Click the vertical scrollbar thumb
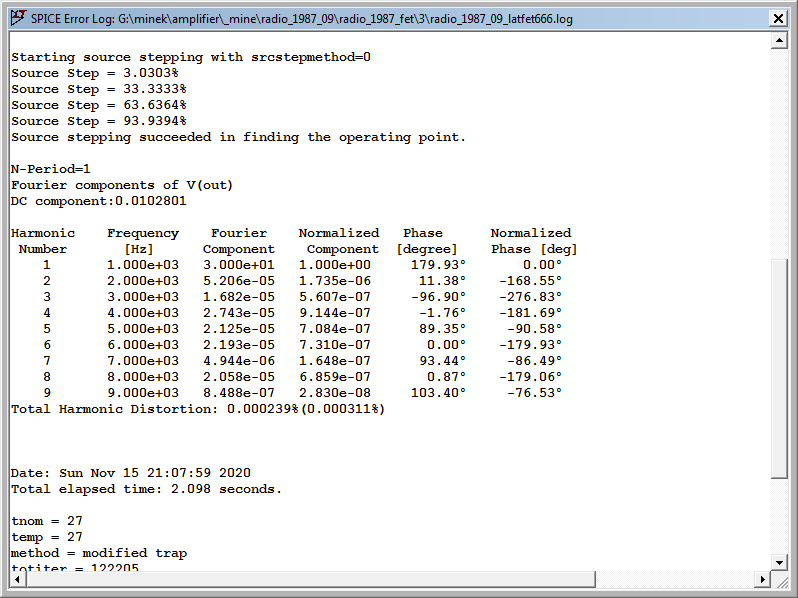The width and height of the screenshot is (798, 598). point(779,369)
